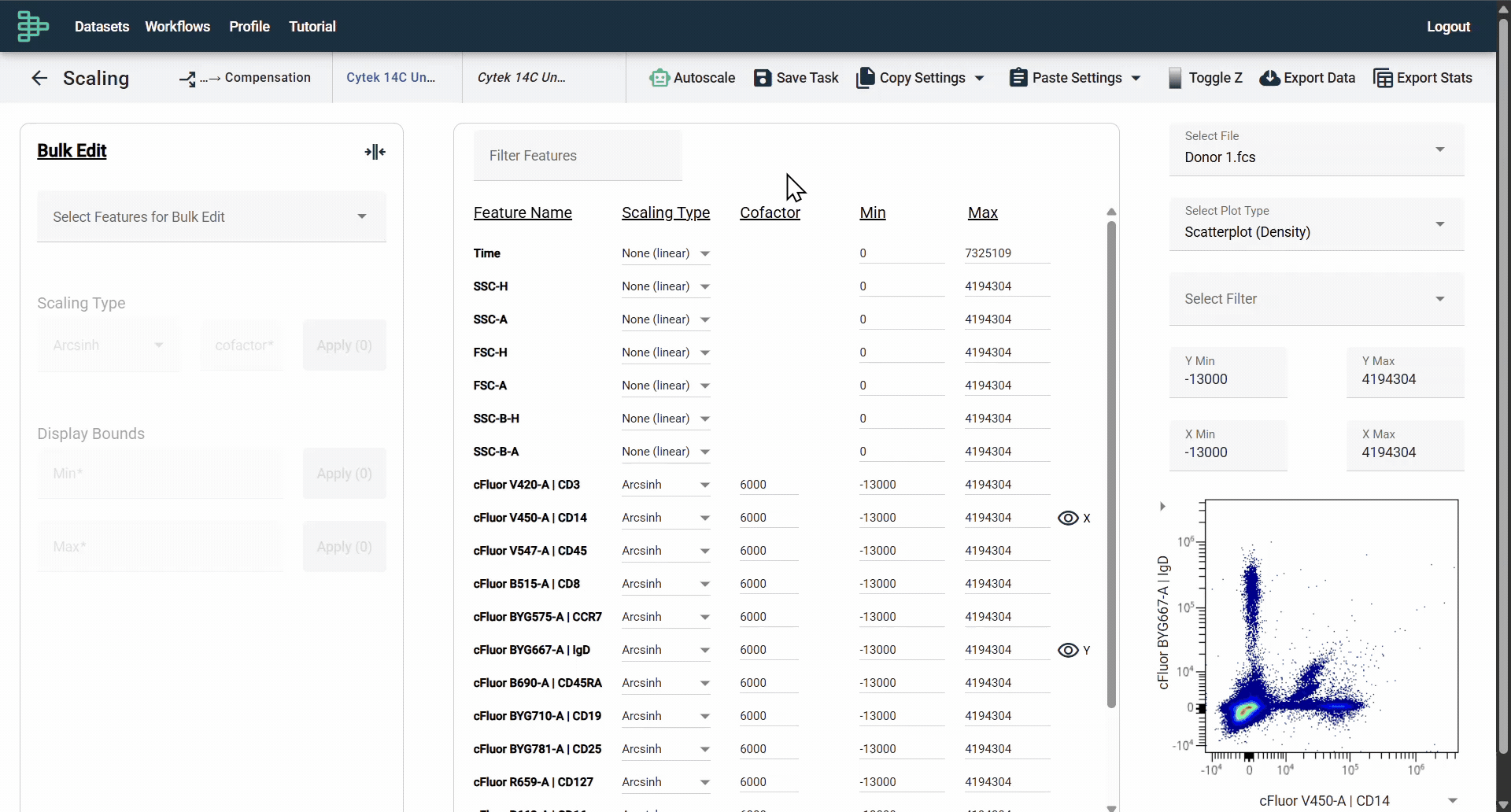Open Select File dropdown

pyautogui.click(x=1317, y=149)
